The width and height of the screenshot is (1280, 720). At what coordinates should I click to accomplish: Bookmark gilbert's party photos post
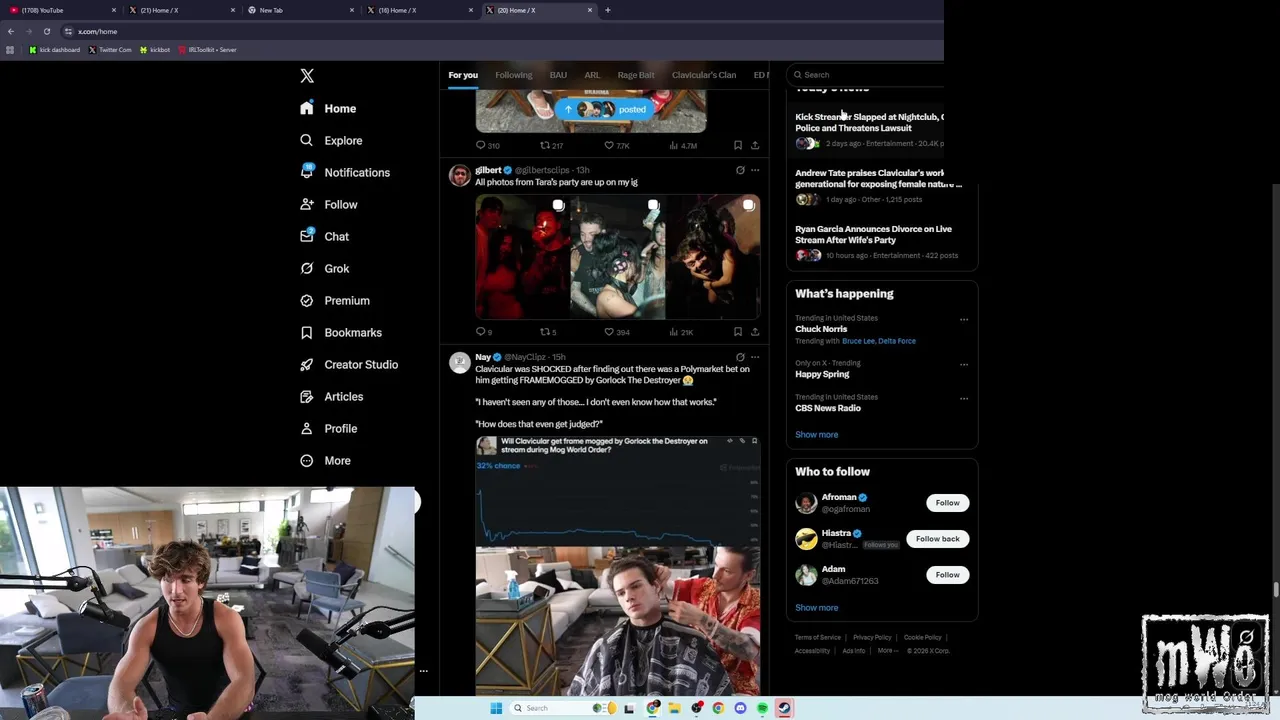click(738, 332)
